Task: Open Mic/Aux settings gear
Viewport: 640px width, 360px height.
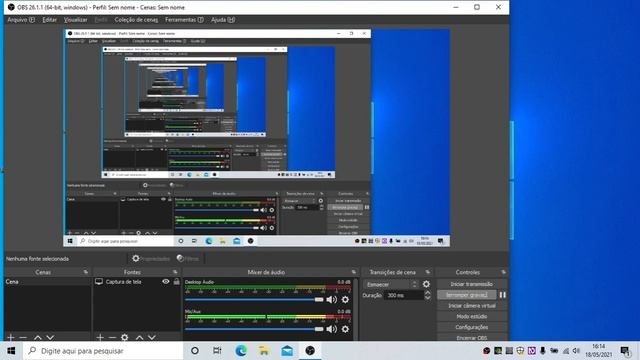Action: click(x=345, y=329)
